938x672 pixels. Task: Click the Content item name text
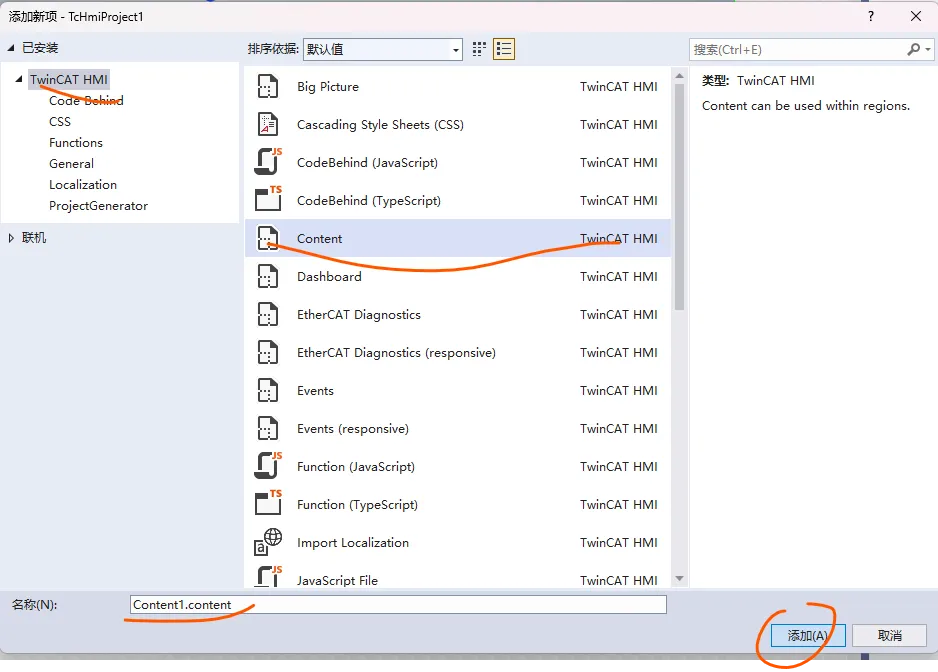pos(319,238)
